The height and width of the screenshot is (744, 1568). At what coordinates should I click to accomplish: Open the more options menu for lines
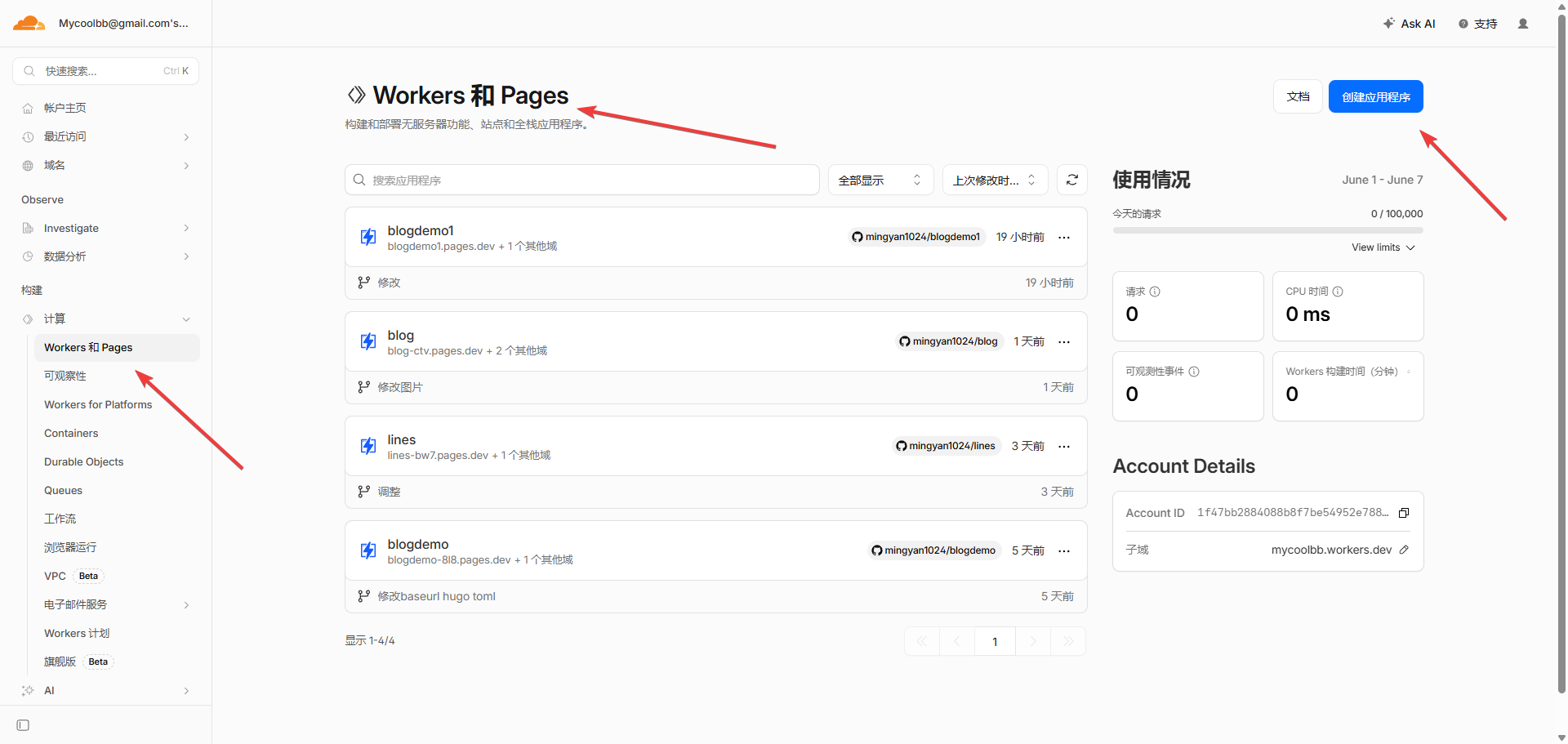pos(1064,446)
